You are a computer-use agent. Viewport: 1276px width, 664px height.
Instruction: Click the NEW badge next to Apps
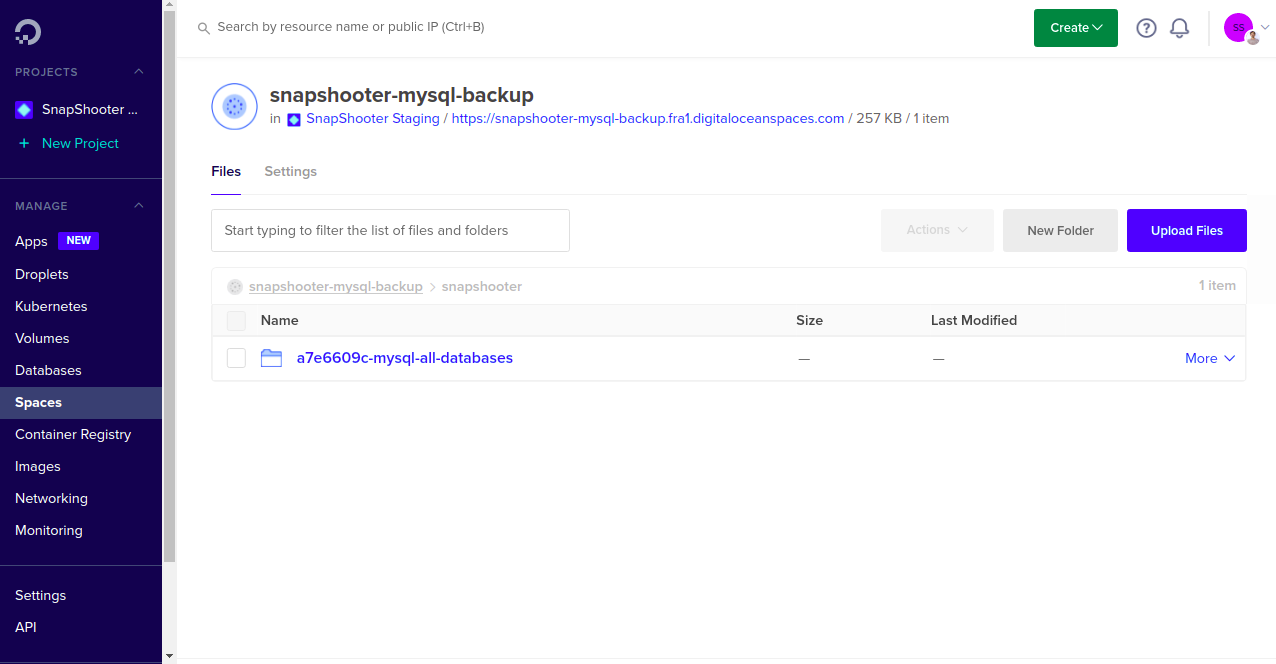(x=79, y=241)
